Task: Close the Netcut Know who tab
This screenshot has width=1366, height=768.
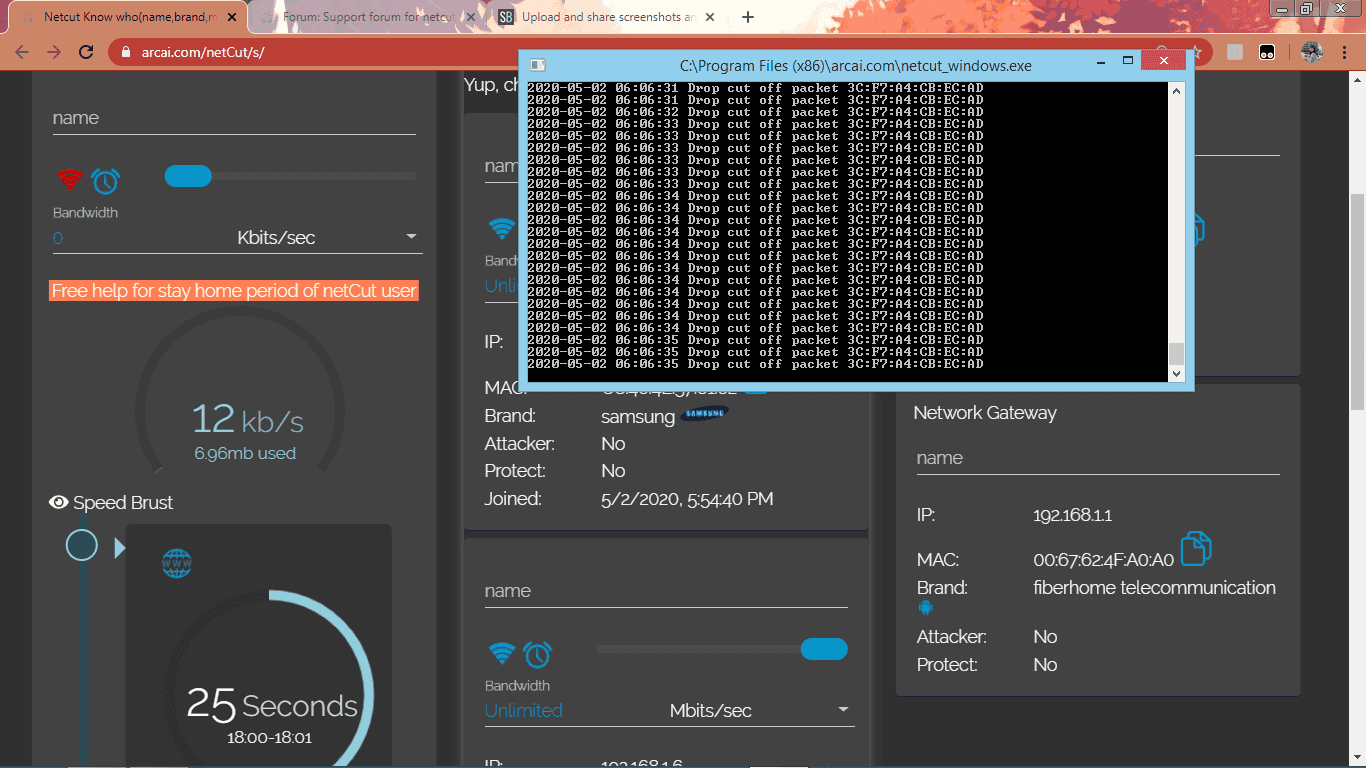Action: [234, 17]
